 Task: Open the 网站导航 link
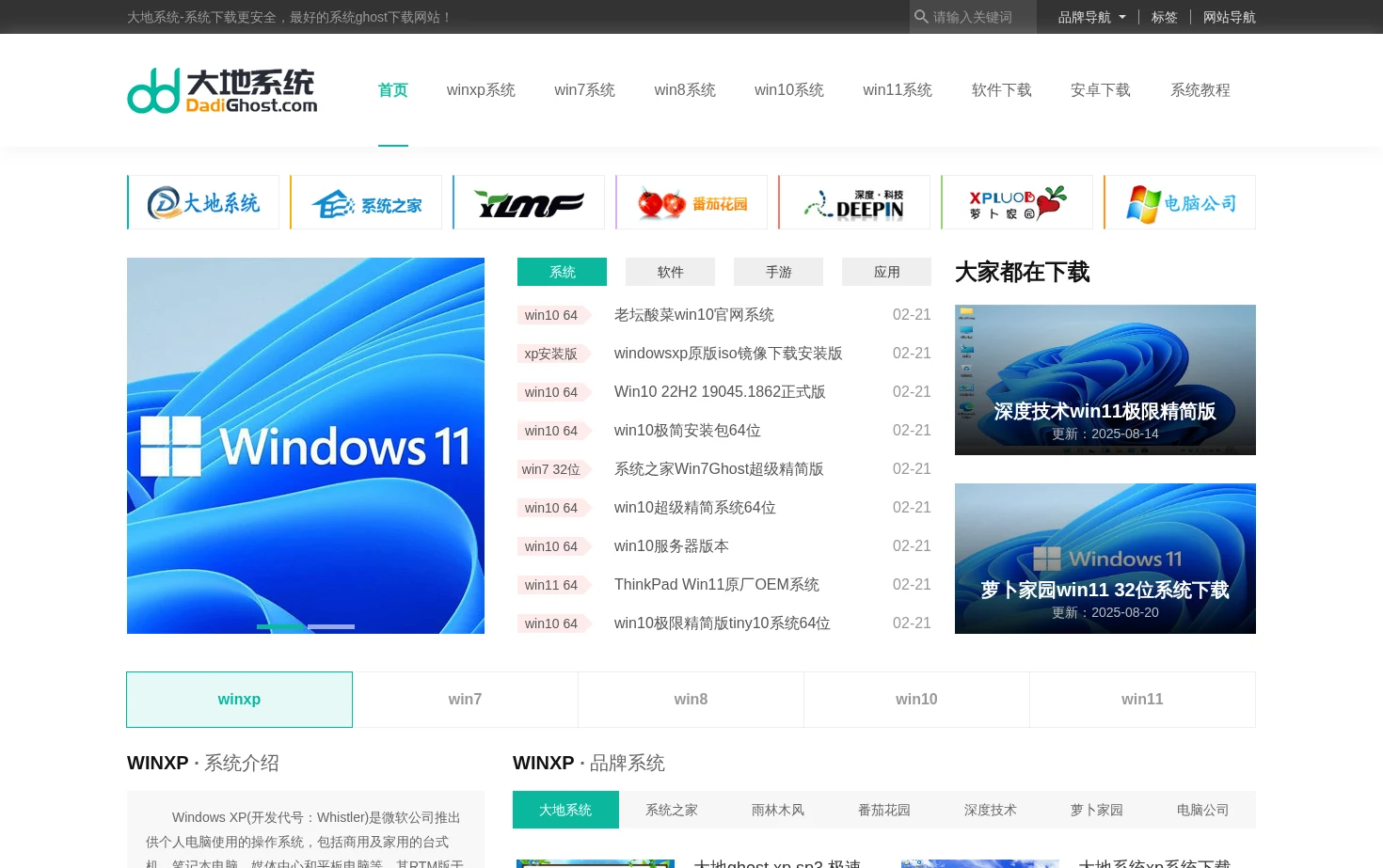pos(1229,17)
